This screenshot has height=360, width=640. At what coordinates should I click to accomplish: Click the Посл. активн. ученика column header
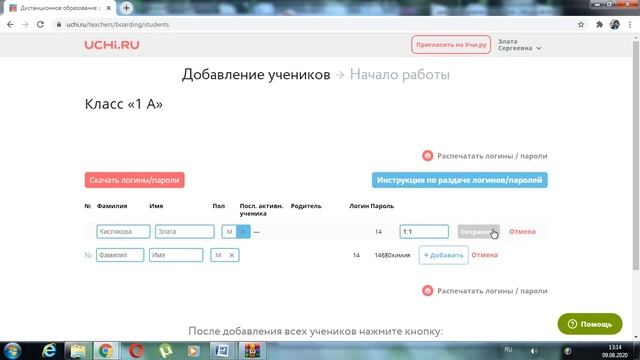(261, 210)
